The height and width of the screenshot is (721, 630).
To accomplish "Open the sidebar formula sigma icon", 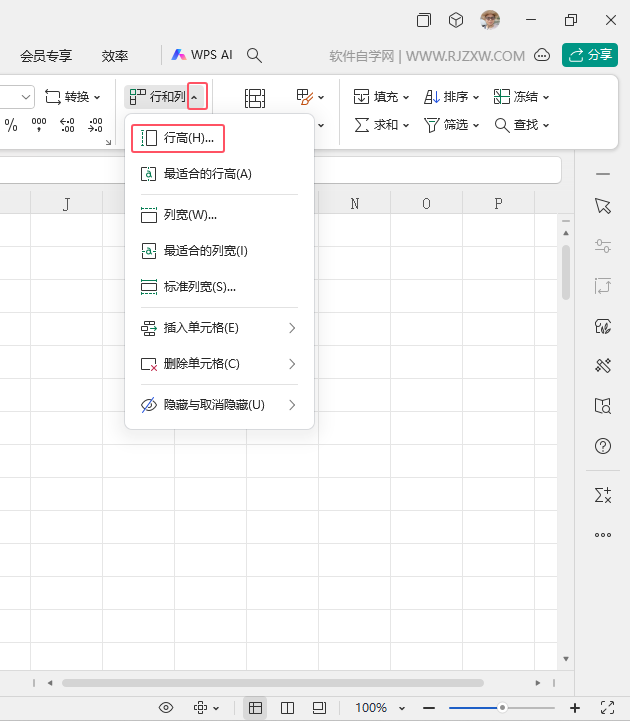I will pos(602,495).
